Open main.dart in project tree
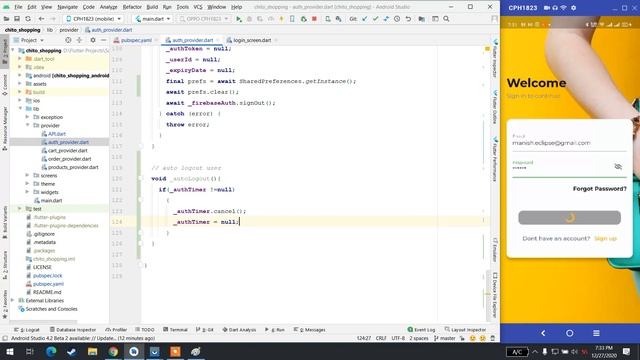This screenshot has height=360, width=640. coord(51,200)
